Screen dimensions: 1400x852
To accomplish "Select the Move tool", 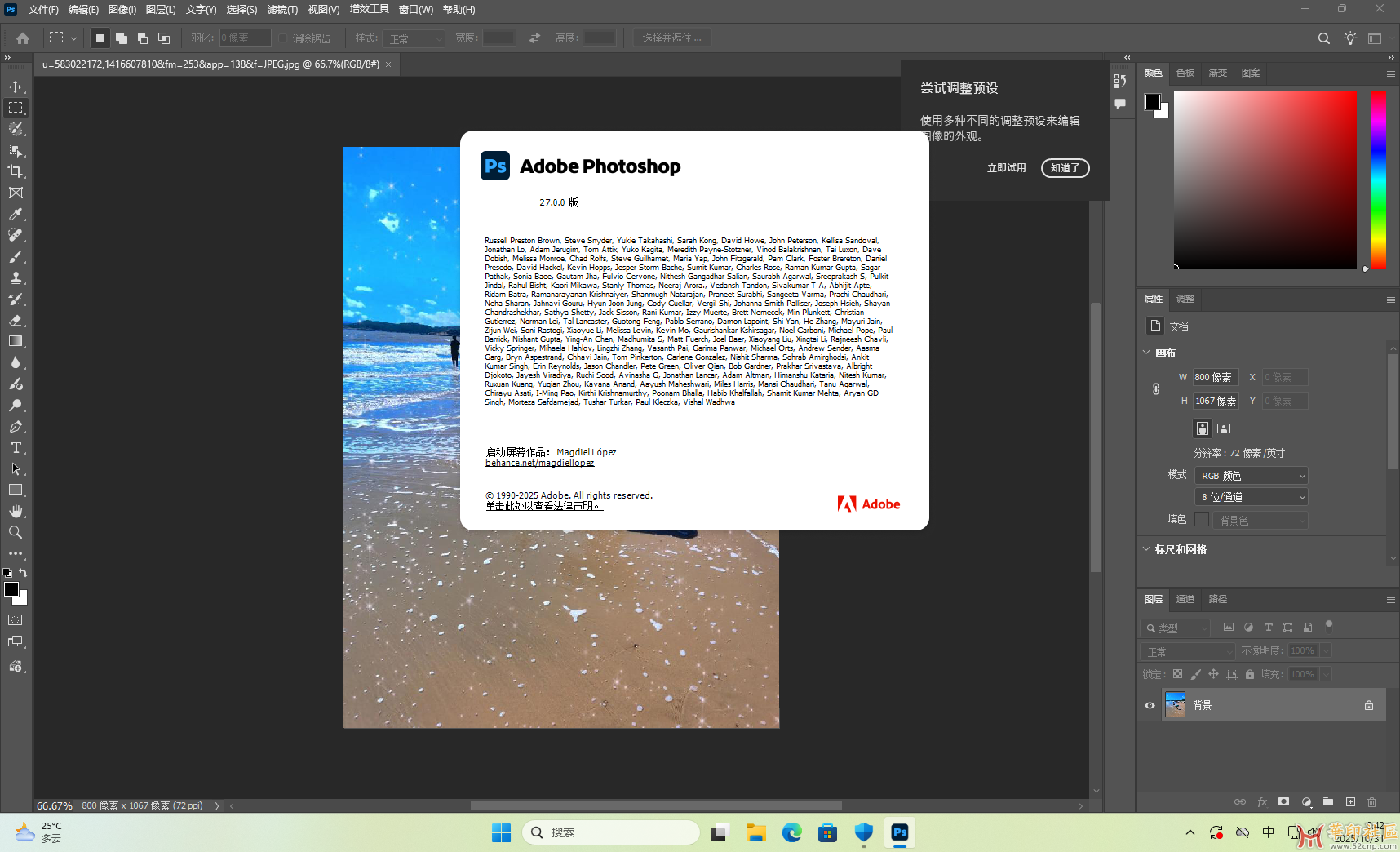I will pyautogui.click(x=16, y=86).
